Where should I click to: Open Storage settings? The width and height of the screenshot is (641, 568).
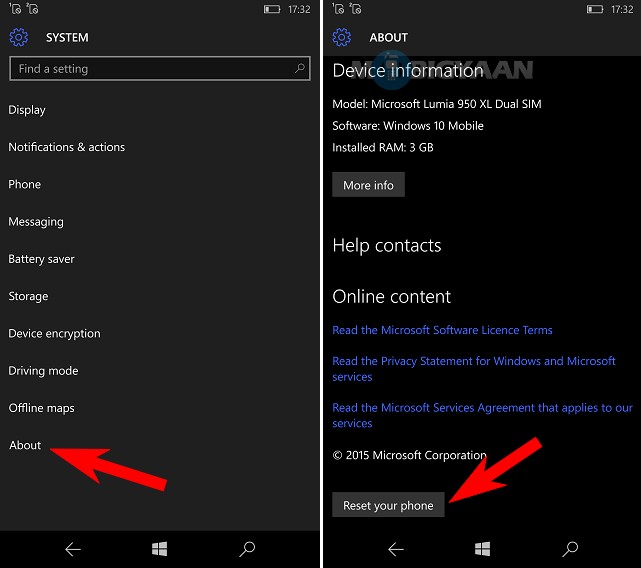click(x=28, y=296)
